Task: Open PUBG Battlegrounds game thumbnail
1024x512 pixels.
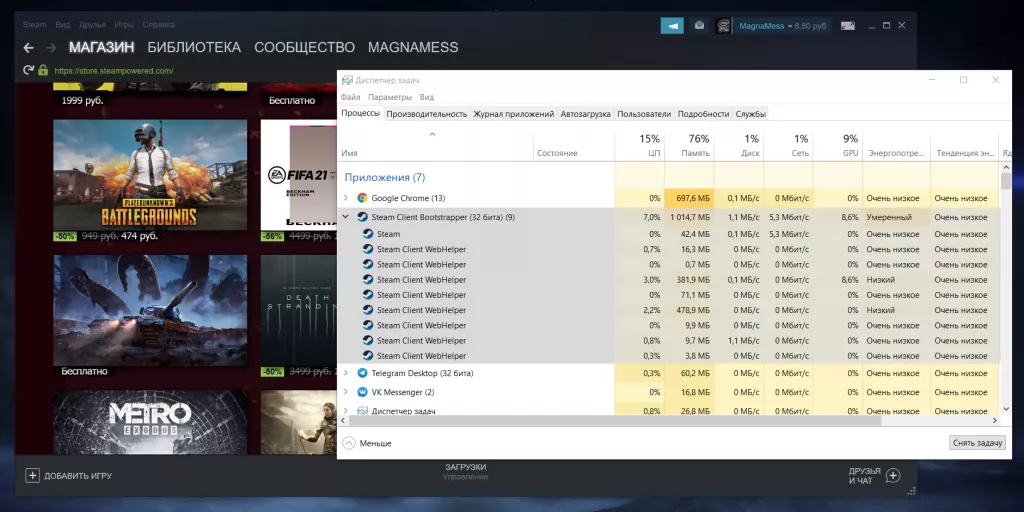Action: (150, 174)
